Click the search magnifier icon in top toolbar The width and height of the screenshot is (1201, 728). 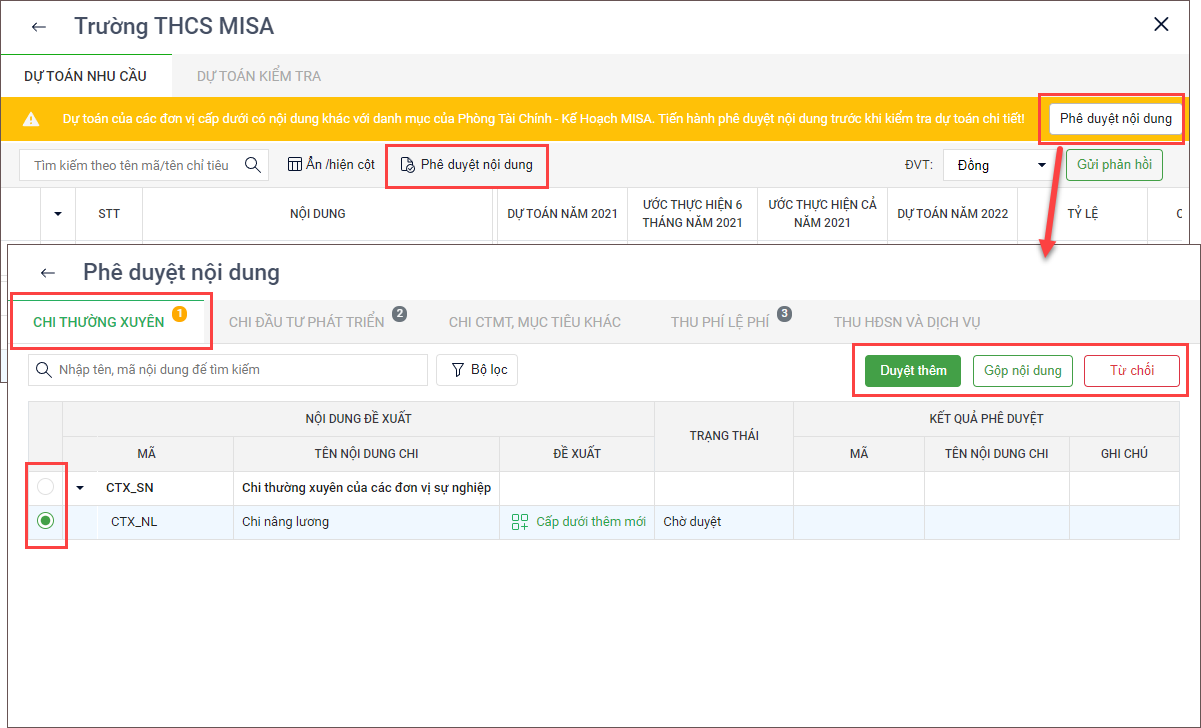253,165
